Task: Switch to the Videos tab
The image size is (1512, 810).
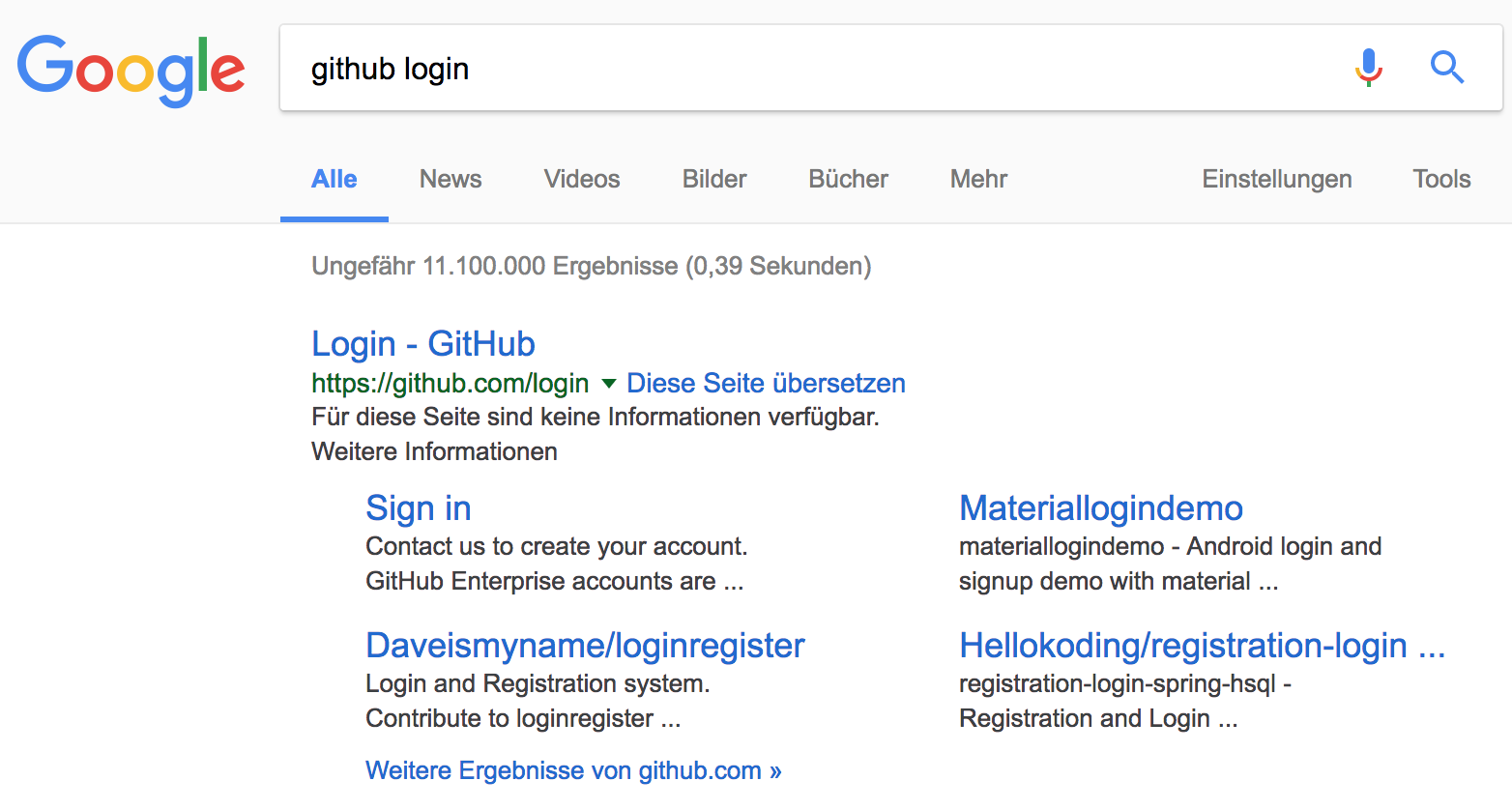Action: click(x=581, y=179)
